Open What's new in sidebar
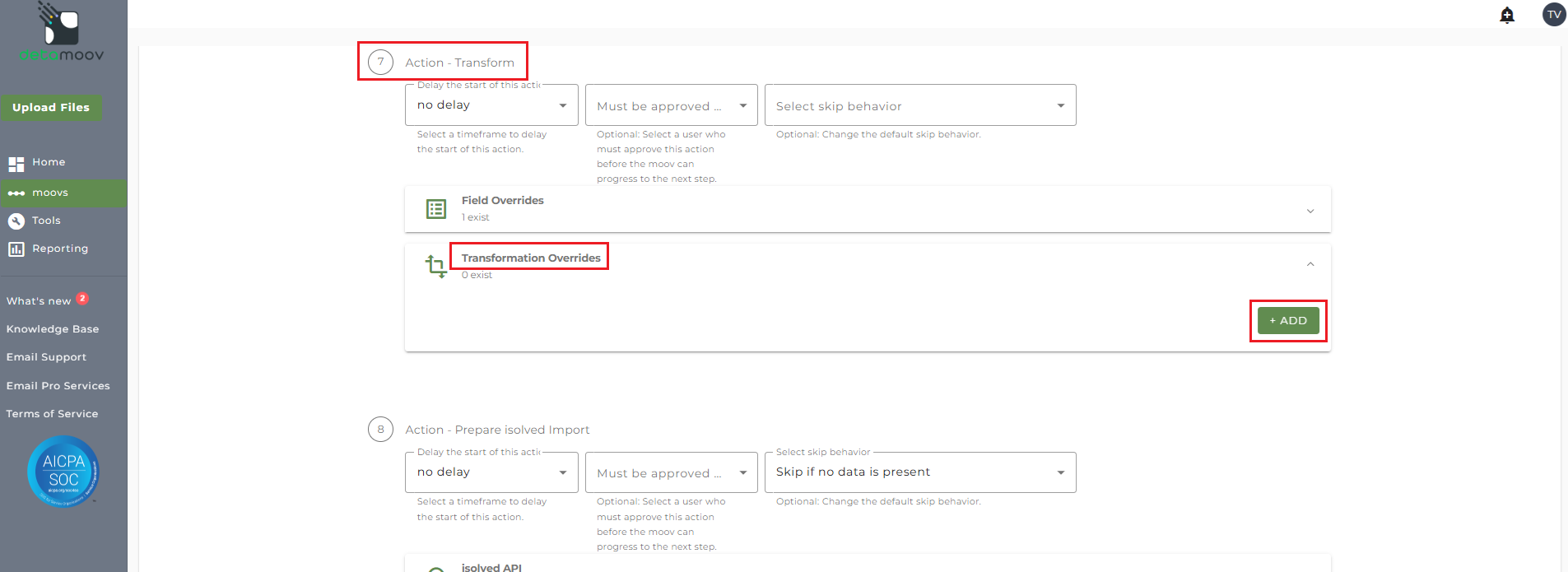Screen dimensions: 1568x572 [39, 301]
